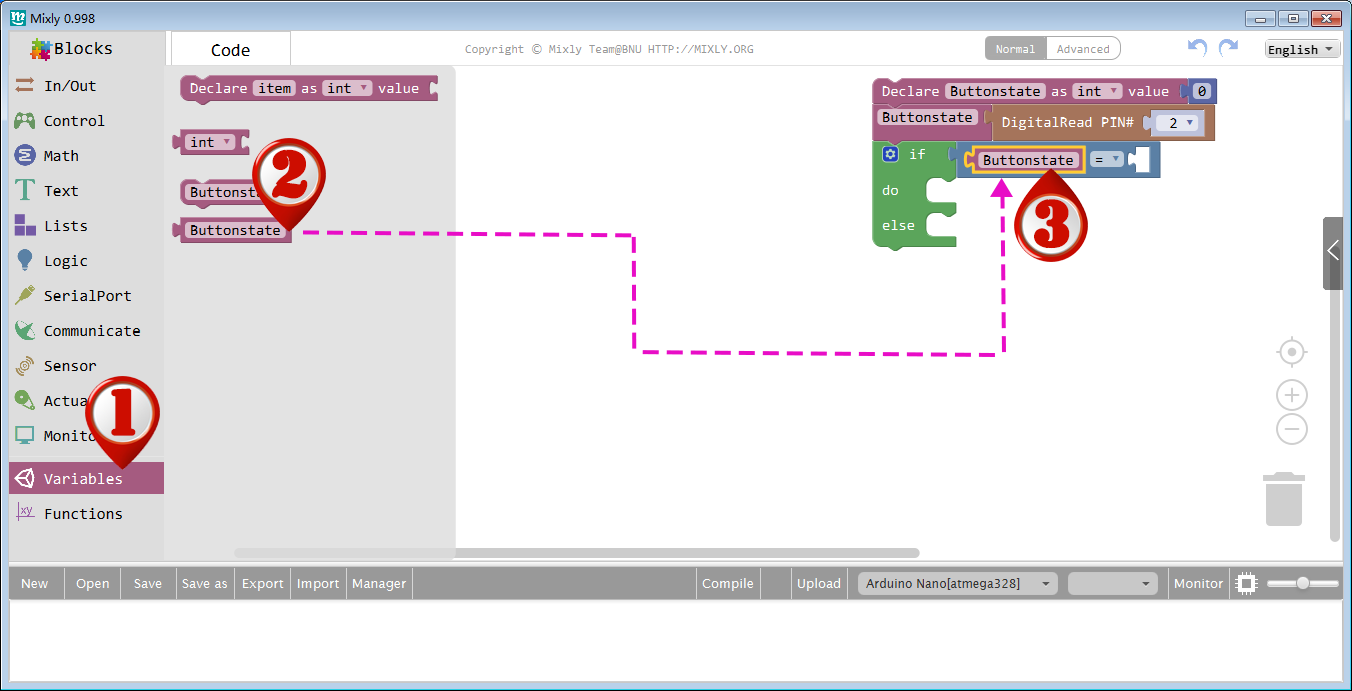The width and height of the screenshot is (1352, 691).
Task: Click the chip icon beside Monitor
Action: [x=1246, y=584]
